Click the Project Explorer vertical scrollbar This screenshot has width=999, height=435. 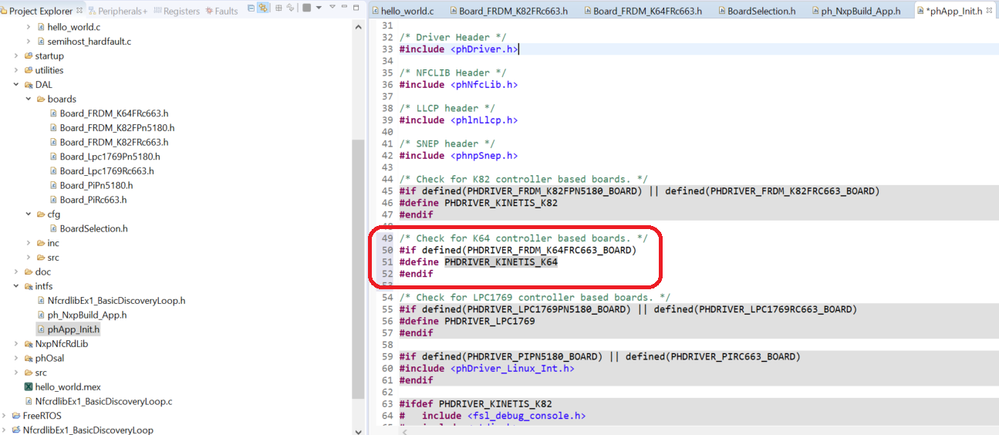(357, 269)
